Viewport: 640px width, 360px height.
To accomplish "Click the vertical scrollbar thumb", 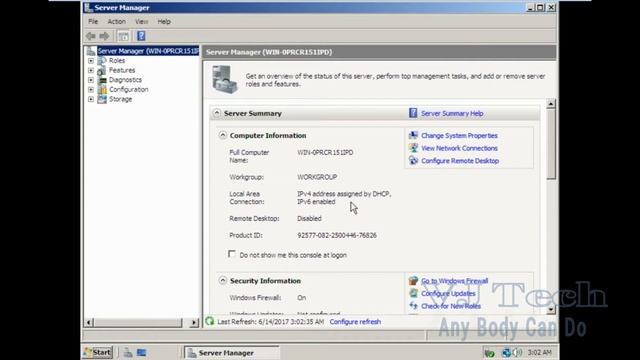I will click(551, 144).
